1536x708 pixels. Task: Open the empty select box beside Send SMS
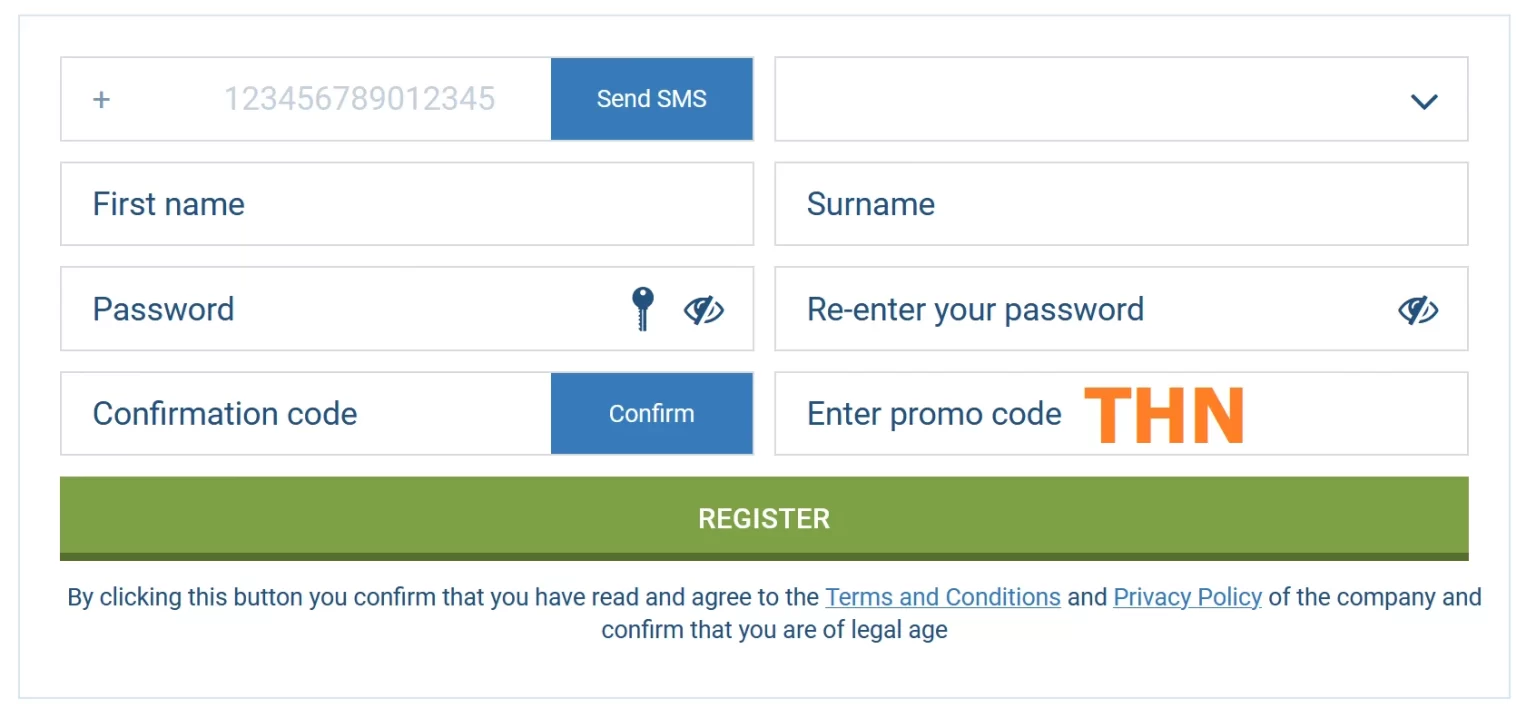1121,99
